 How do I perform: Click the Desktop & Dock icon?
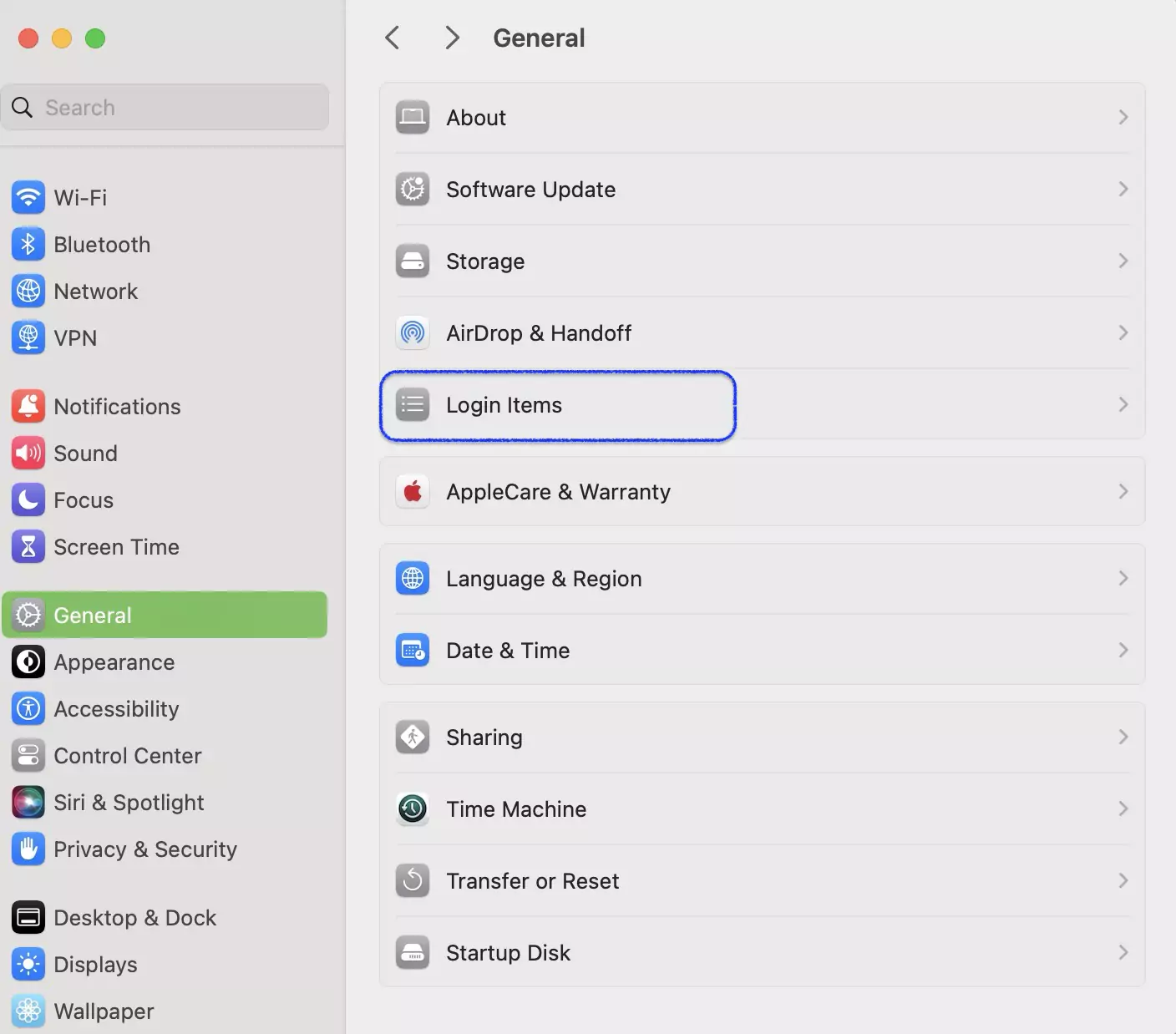28,918
